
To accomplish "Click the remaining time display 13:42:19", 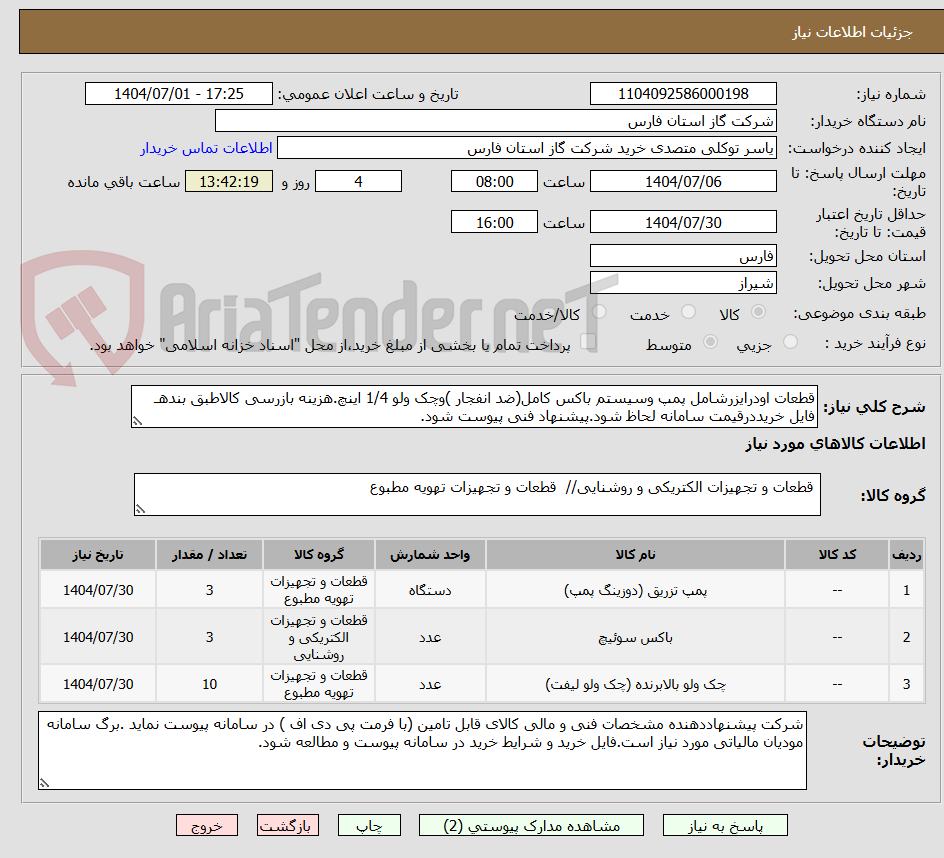I will (x=228, y=181).
